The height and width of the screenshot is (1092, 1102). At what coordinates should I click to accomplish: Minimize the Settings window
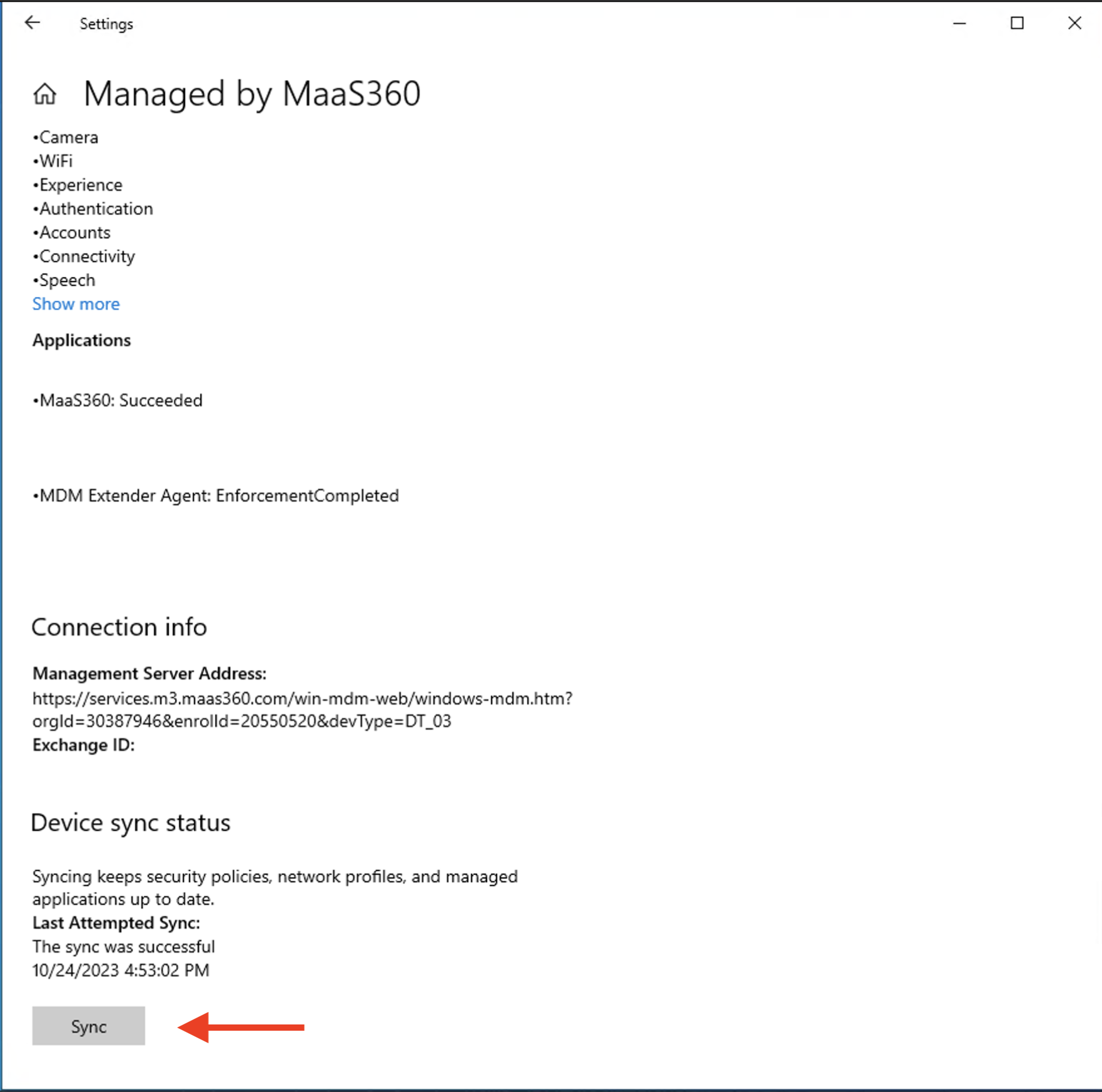(x=959, y=23)
